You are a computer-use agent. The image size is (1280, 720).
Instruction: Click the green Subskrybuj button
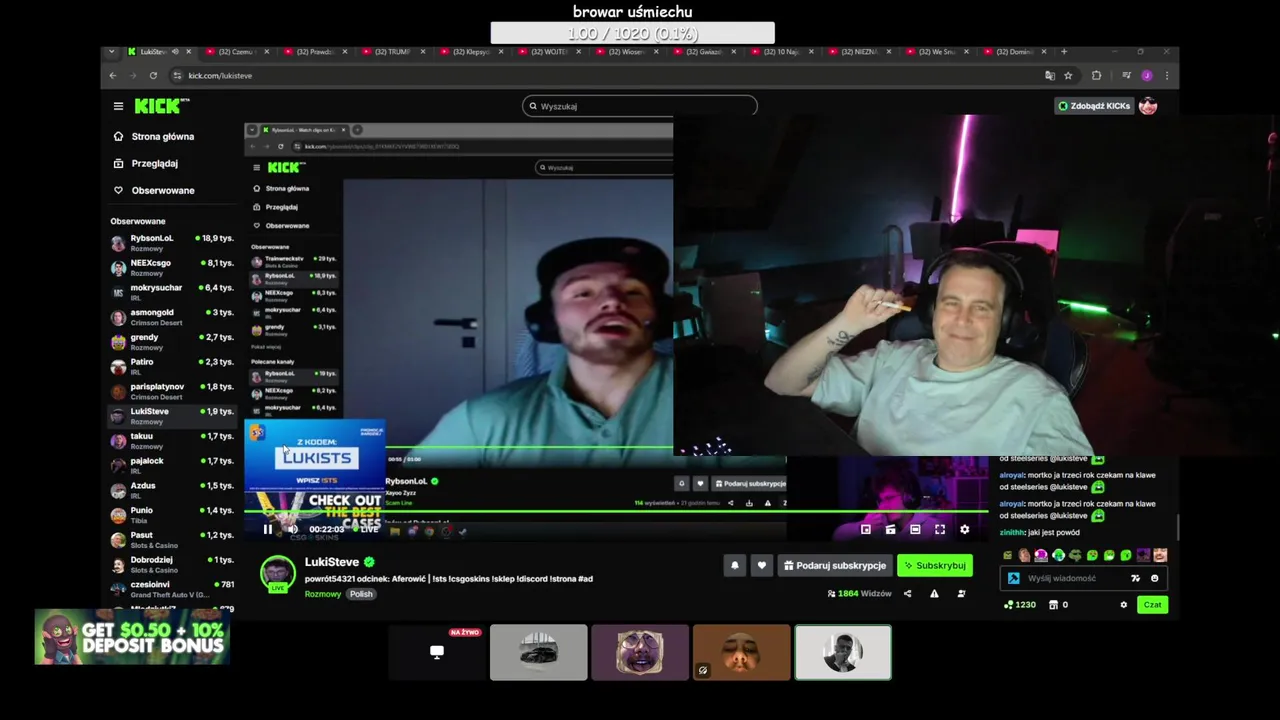[x=935, y=565]
